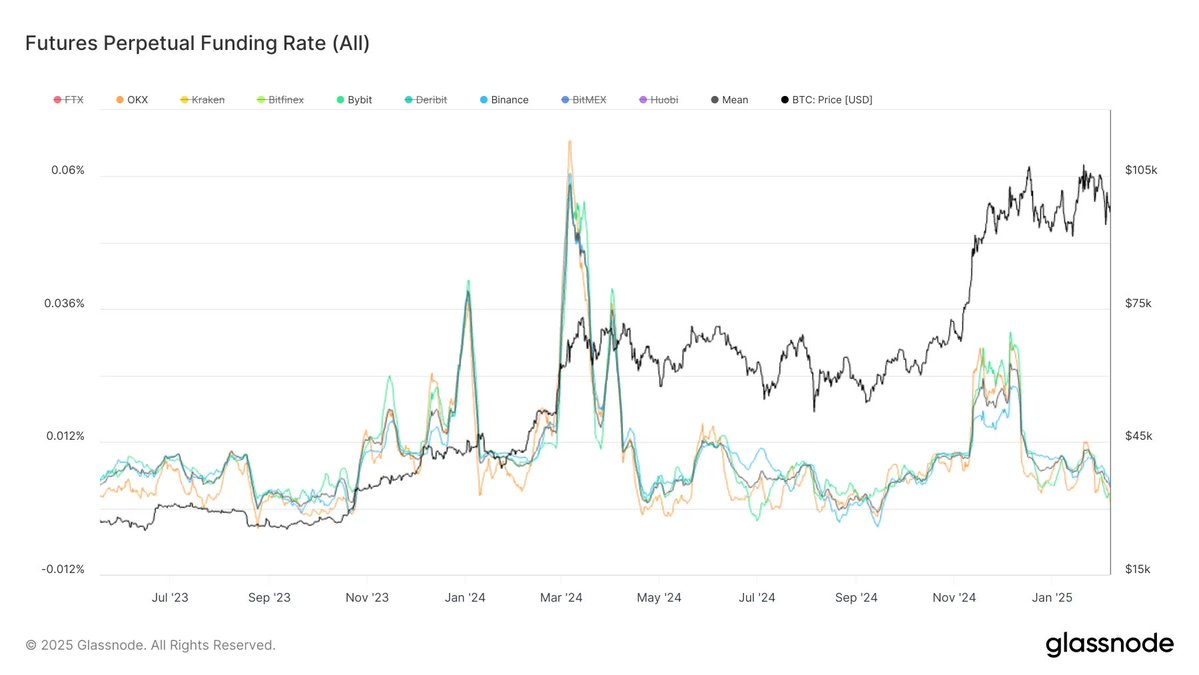The height and width of the screenshot is (675, 1199).
Task: Click the Jan '24 date axis label
Action: 464,597
